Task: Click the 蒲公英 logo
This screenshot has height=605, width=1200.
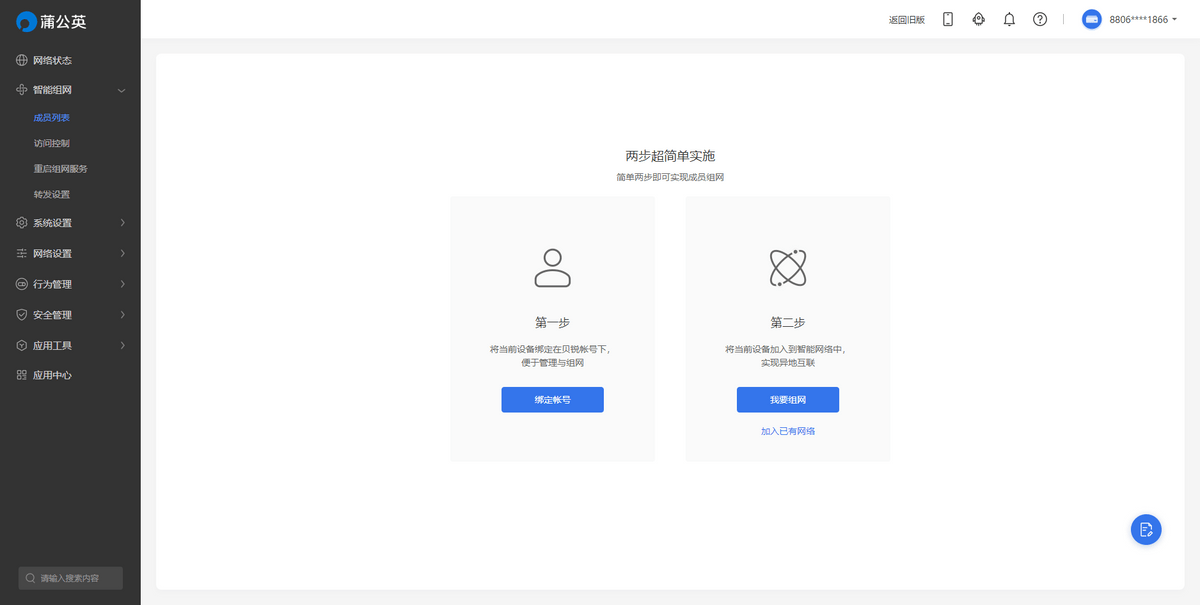Action: point(52,21)
